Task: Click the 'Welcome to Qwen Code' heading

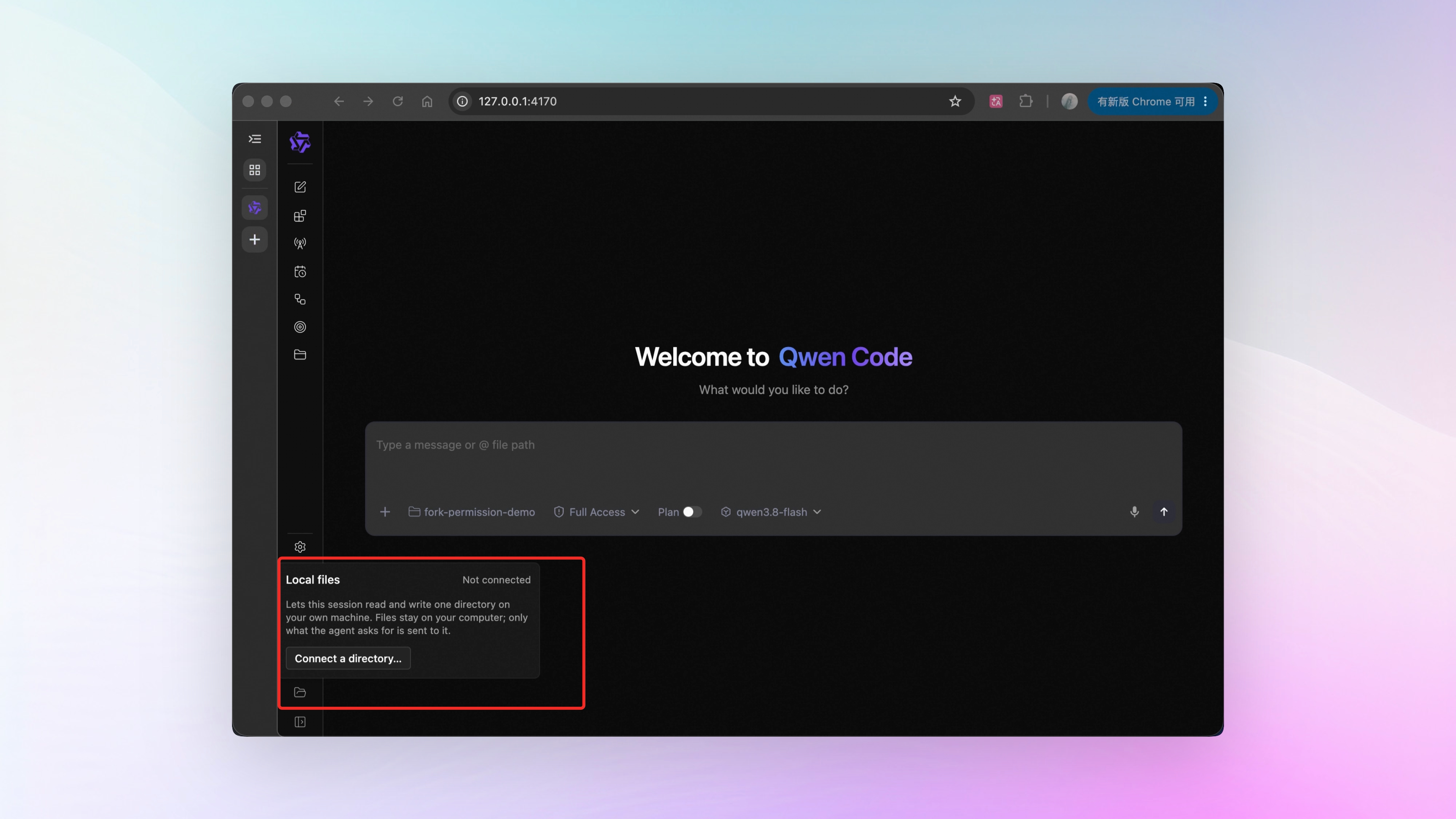Action: [773, 357]
